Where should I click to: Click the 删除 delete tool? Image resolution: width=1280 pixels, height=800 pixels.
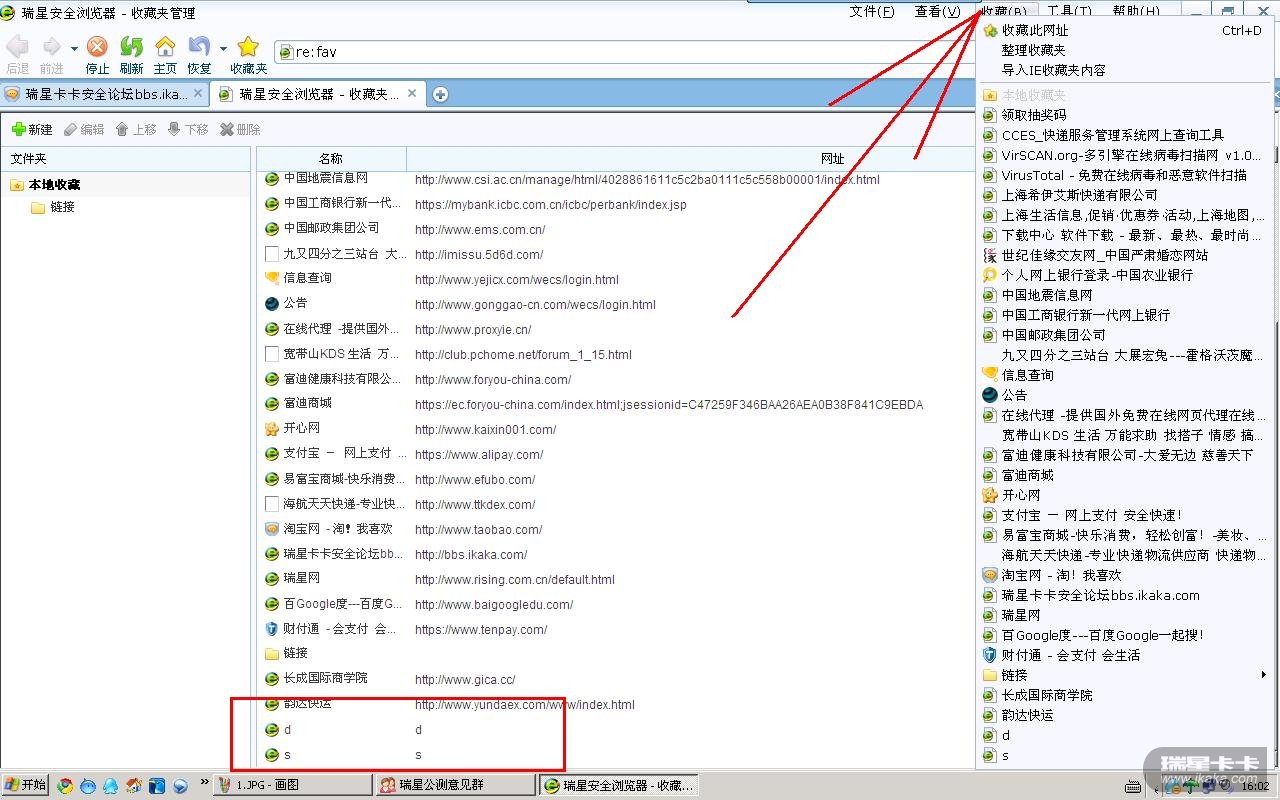(x=240, y=129)
